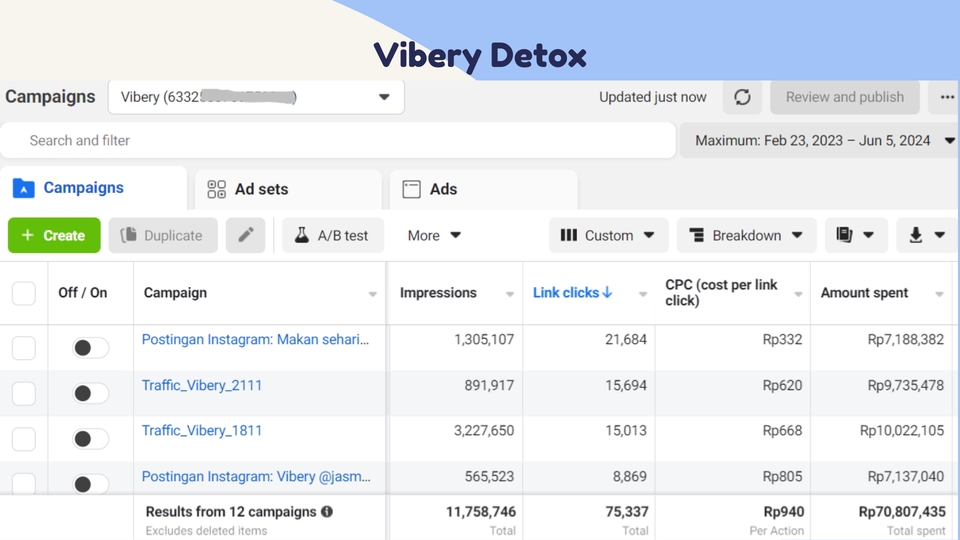
Task: Toggle on the Traffic_Vibery_1811 campaign
Action: [x=90, y=438]
